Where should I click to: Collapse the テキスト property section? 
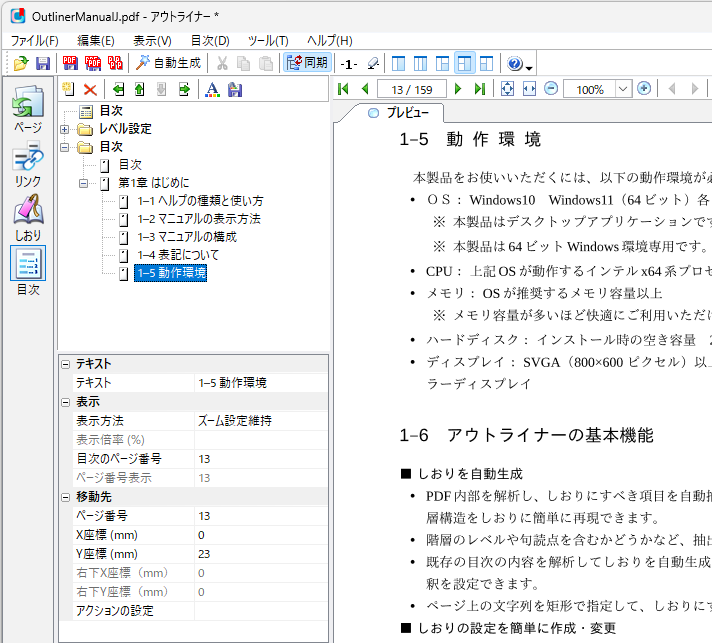click(x=66, y=364)
